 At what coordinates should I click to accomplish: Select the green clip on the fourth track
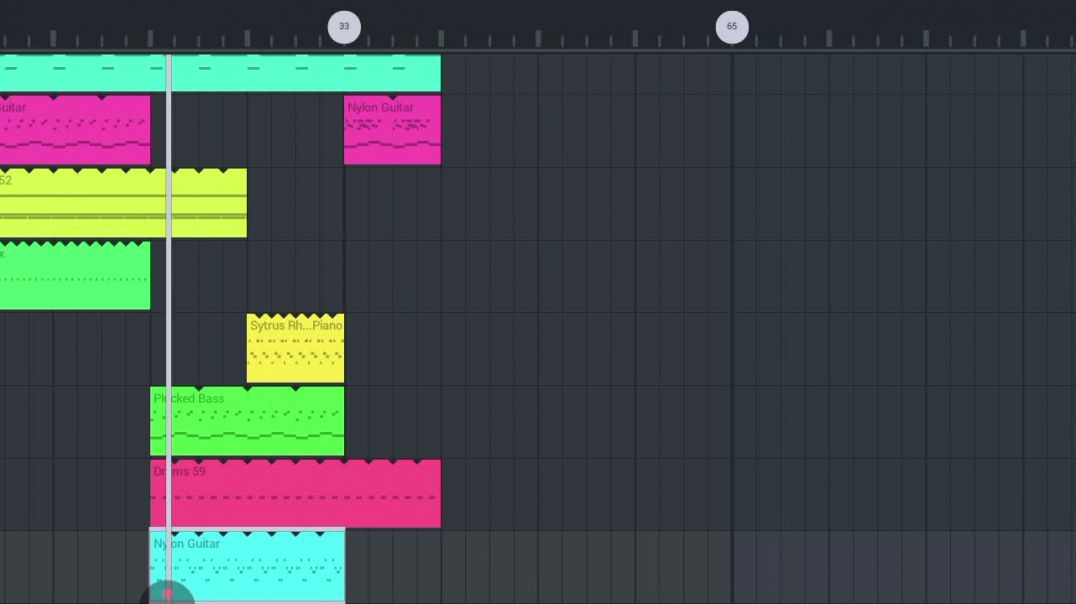75,276
